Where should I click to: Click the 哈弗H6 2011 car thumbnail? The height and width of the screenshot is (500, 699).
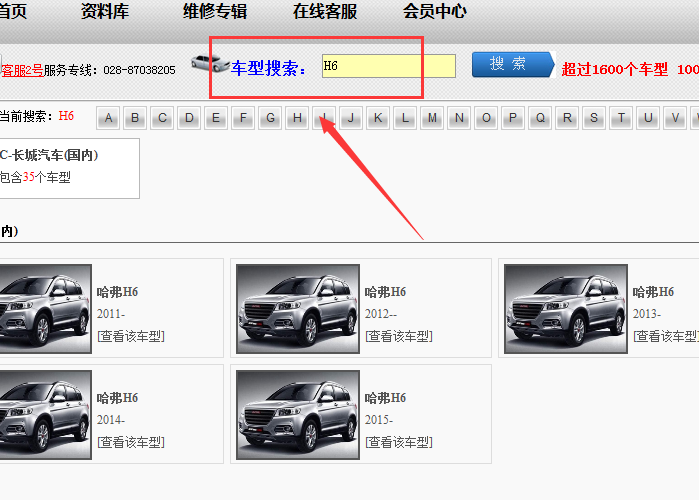tap(45, 309)
